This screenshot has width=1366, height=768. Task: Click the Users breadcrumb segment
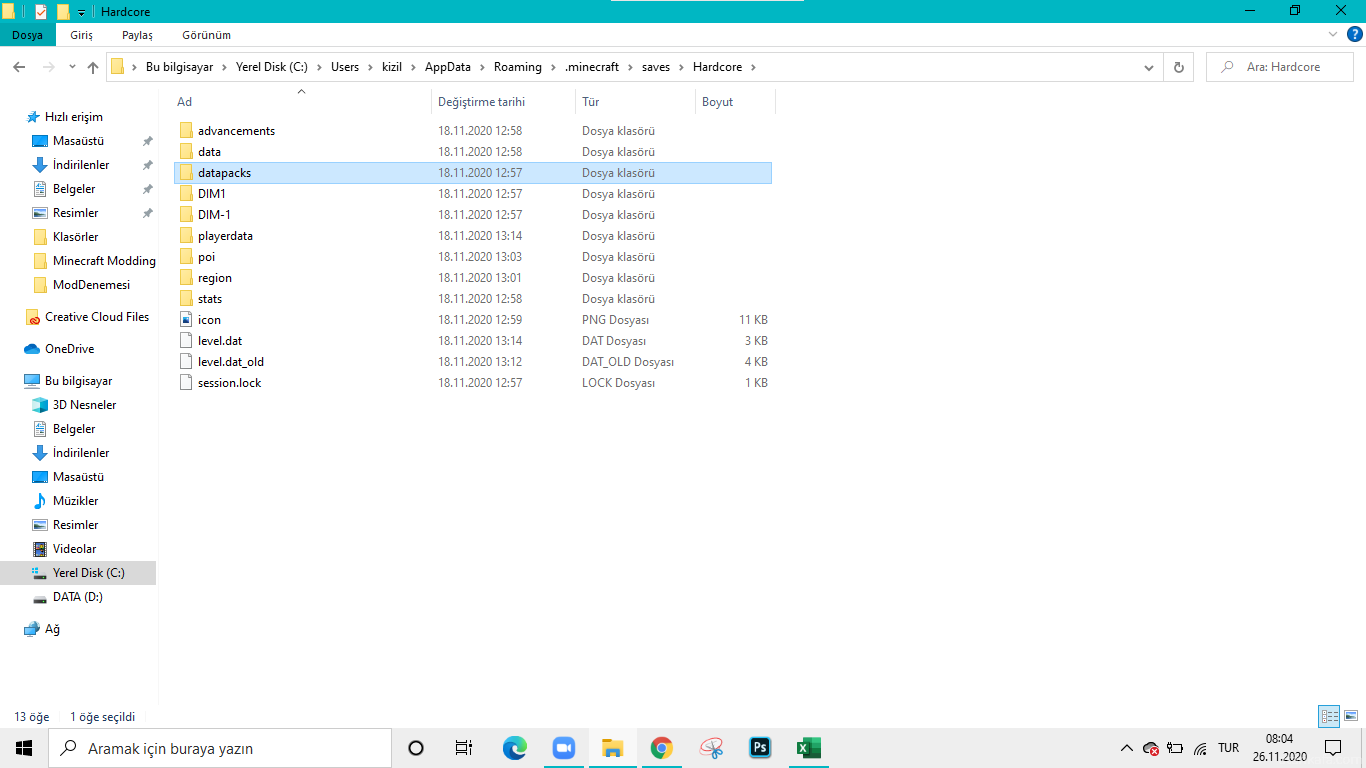[344, 67]
